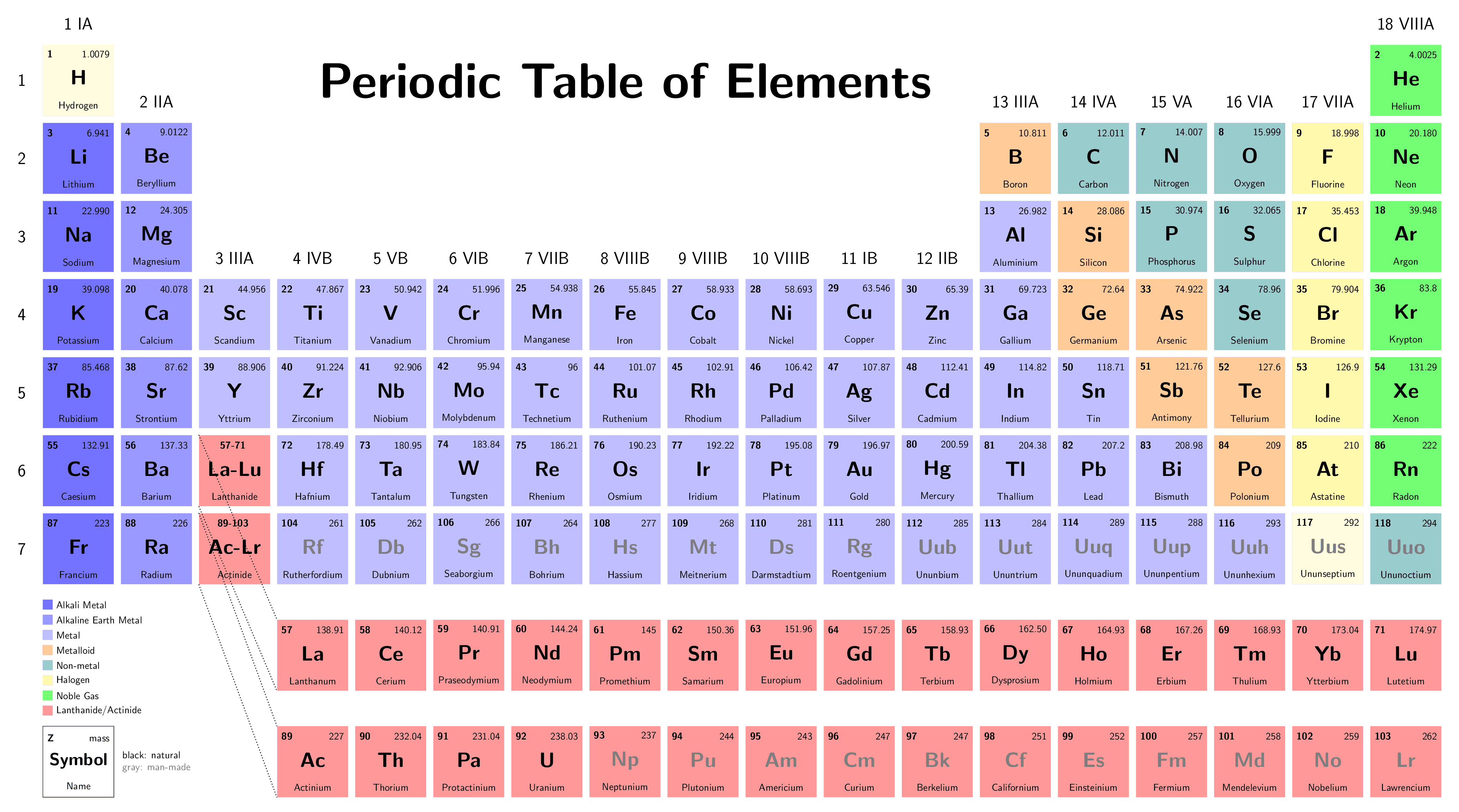Click the Symbol key example box

pyautogui.click(x=78, y=762)
